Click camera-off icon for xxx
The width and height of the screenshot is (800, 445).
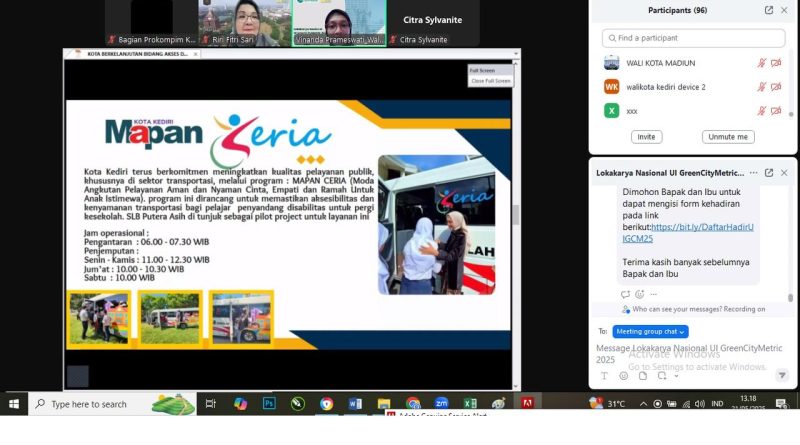[x=776, y=111]
